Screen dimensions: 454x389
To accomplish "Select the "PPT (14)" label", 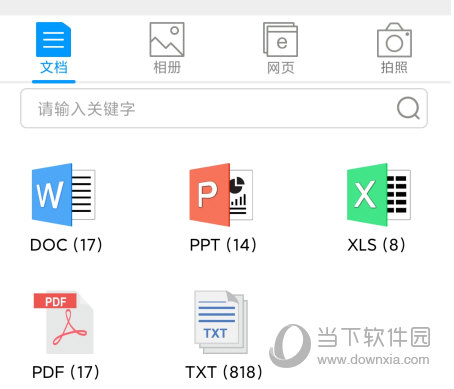I will click(x=223, y=245).
